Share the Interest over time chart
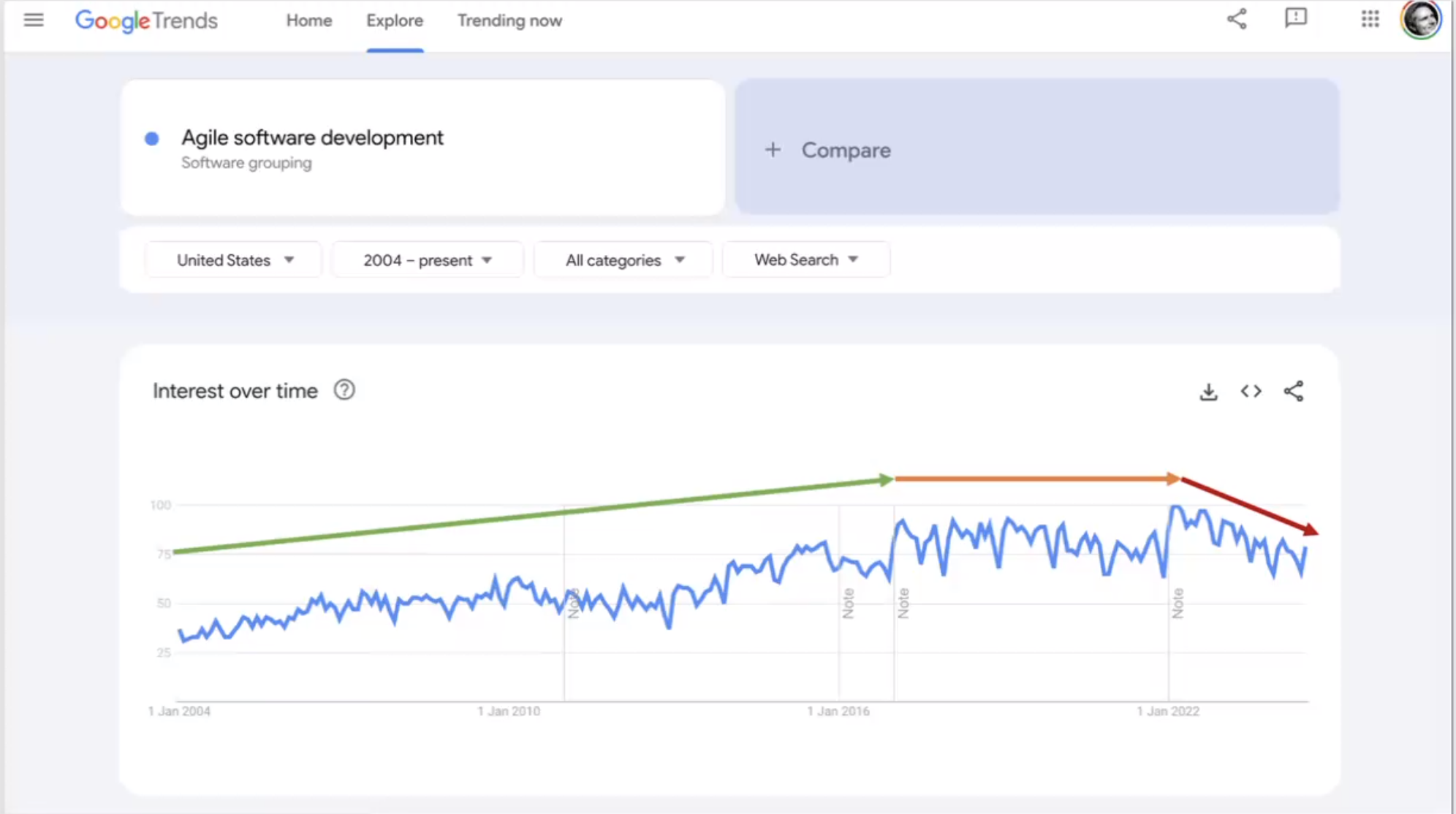The width and height of the screenshot is (1456, 814). [1294, 391]
